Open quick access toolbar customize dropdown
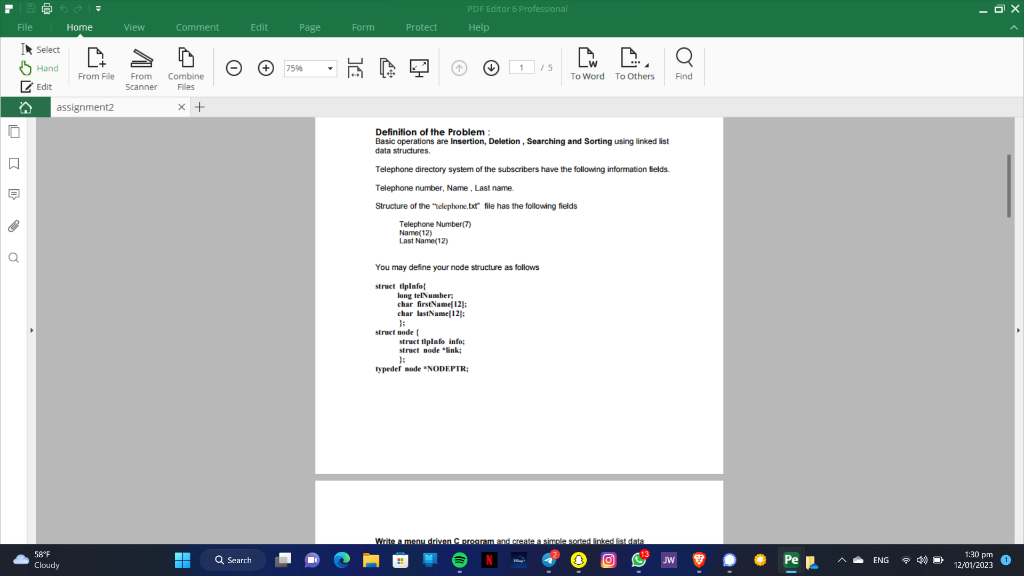 click(x=98, y=8)
